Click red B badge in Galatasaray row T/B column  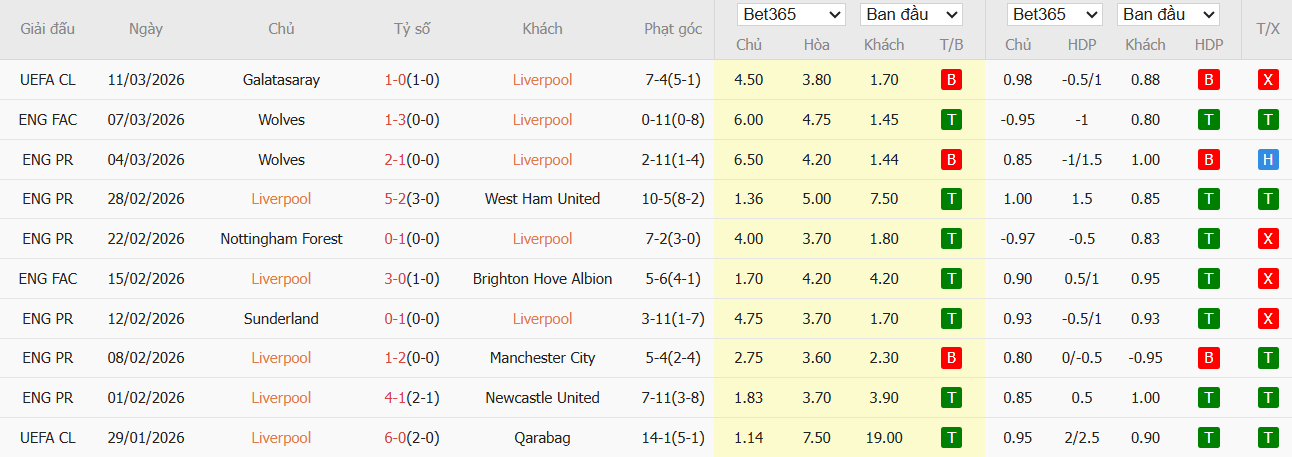click(951, 80)
